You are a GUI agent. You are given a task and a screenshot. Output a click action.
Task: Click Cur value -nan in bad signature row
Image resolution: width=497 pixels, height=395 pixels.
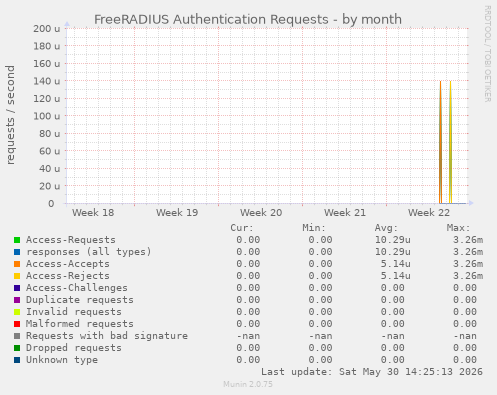click(x=248, y=336)
